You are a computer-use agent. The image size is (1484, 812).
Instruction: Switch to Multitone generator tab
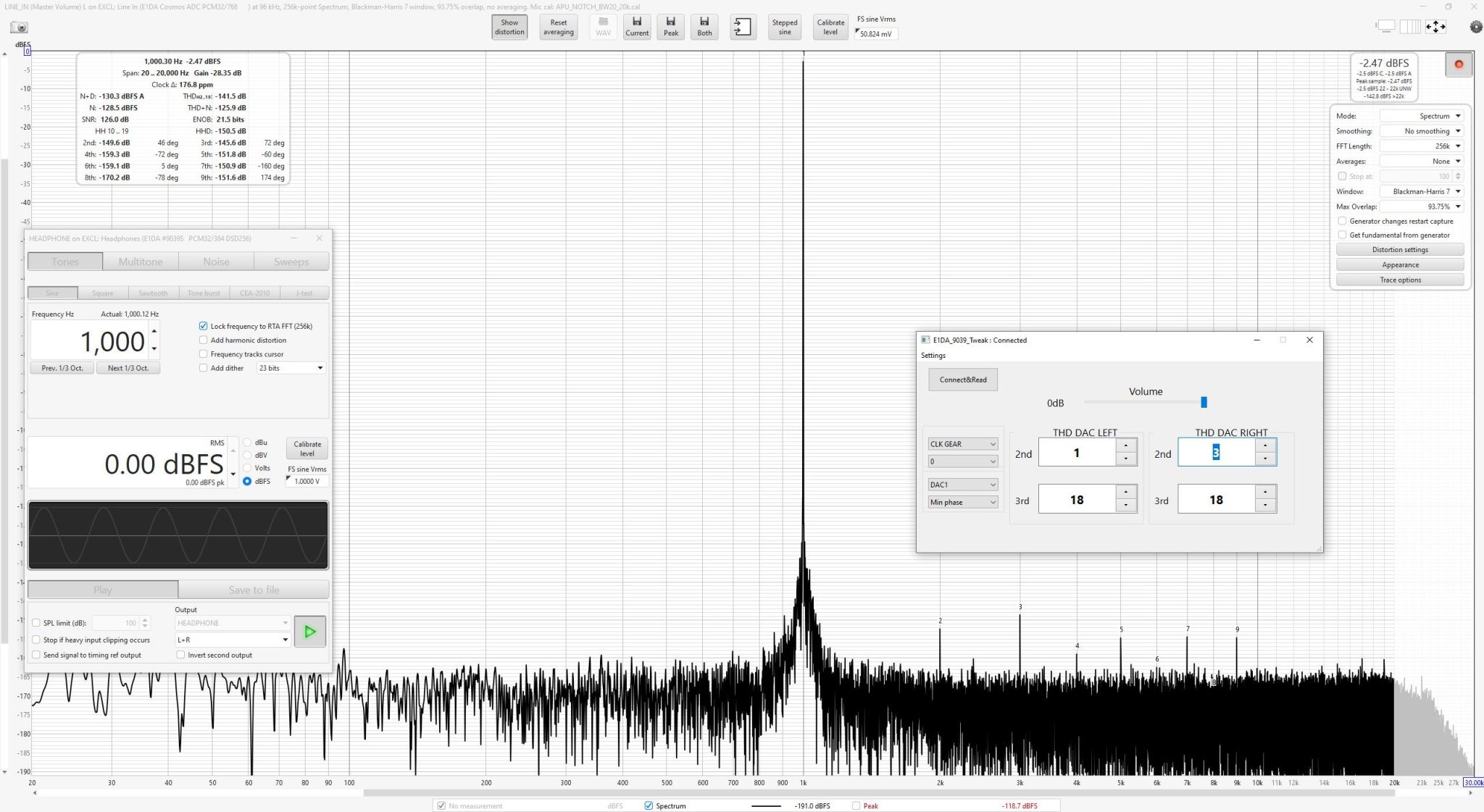click(x=141, y=261)
